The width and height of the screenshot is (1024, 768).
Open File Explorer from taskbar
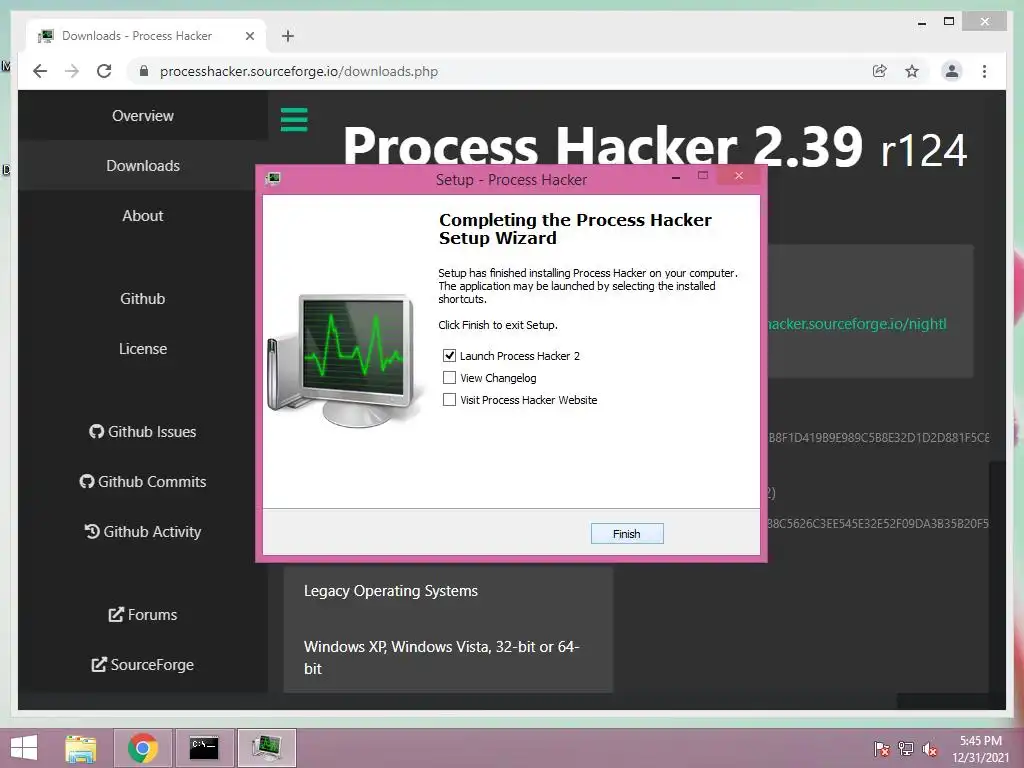[81, 748]
